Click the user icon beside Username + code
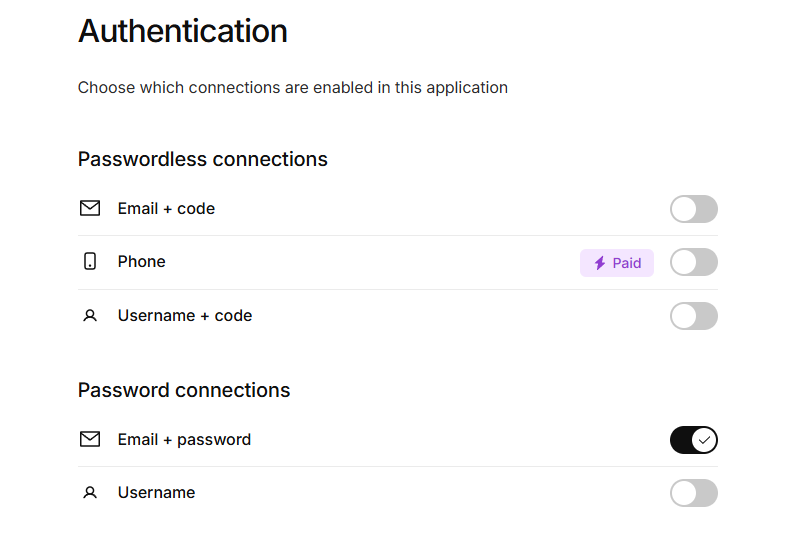Screen dimensions: 800x549 tap(90, 316)
